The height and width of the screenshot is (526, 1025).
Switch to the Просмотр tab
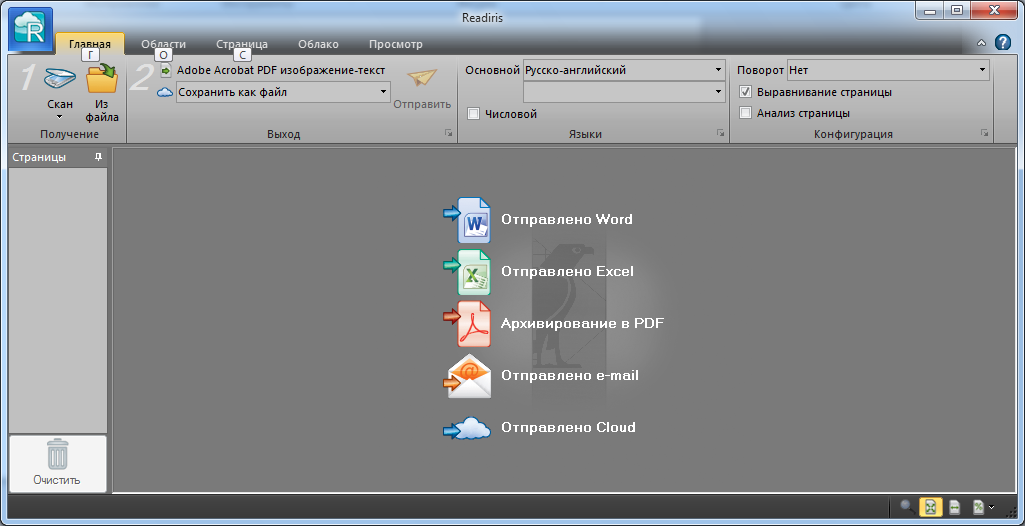[x=395, y=44]
